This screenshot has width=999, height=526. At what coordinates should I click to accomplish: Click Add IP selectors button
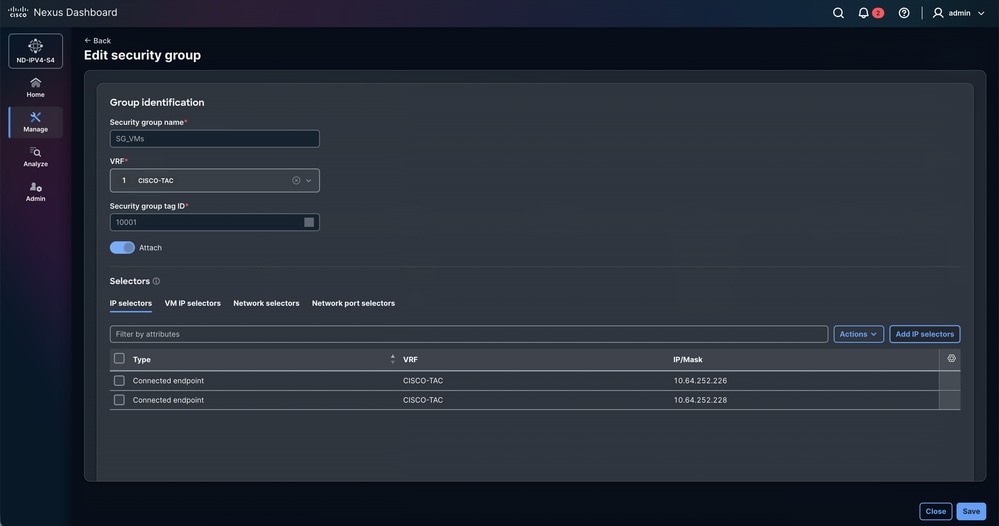coord(924,334)
